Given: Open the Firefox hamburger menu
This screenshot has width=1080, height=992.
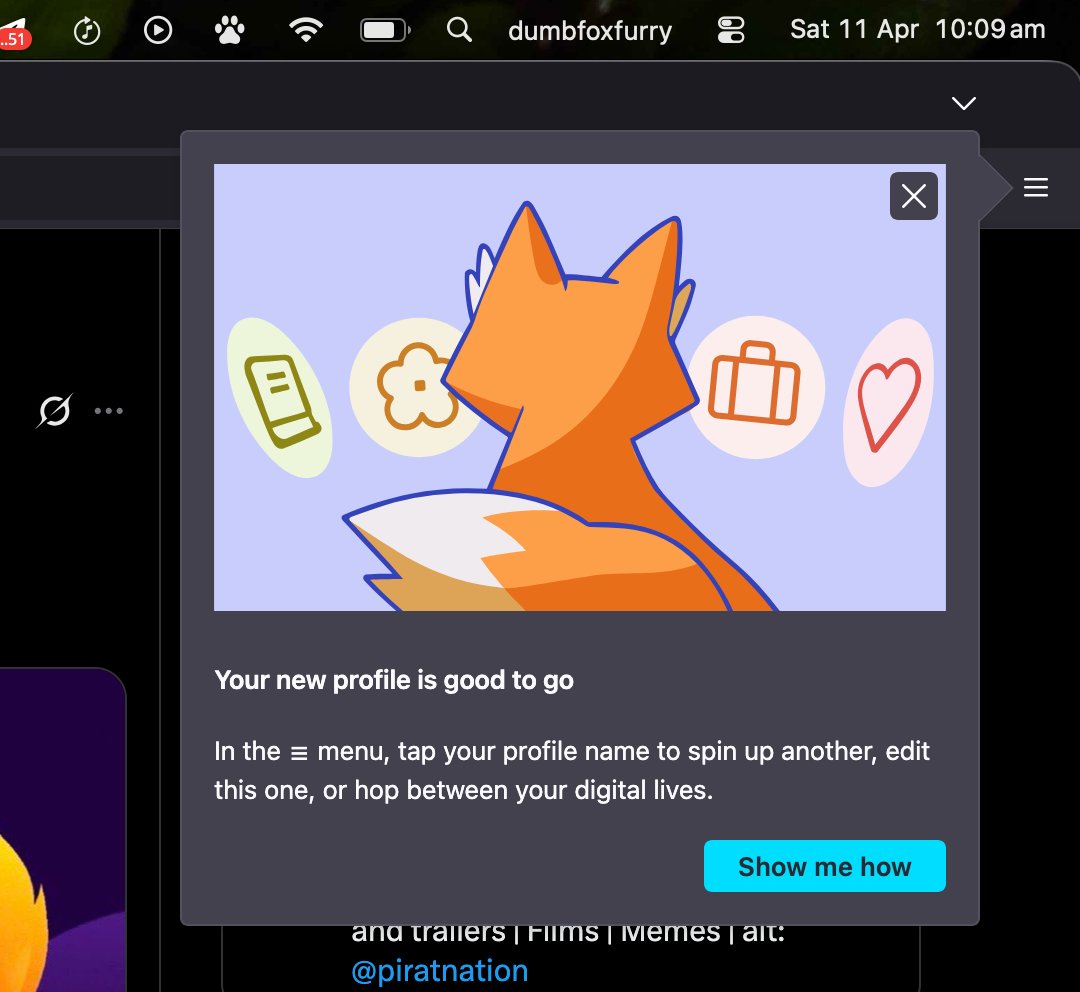Looking at the screenshot, I should pyautogui.click(x=1035, y=187).
